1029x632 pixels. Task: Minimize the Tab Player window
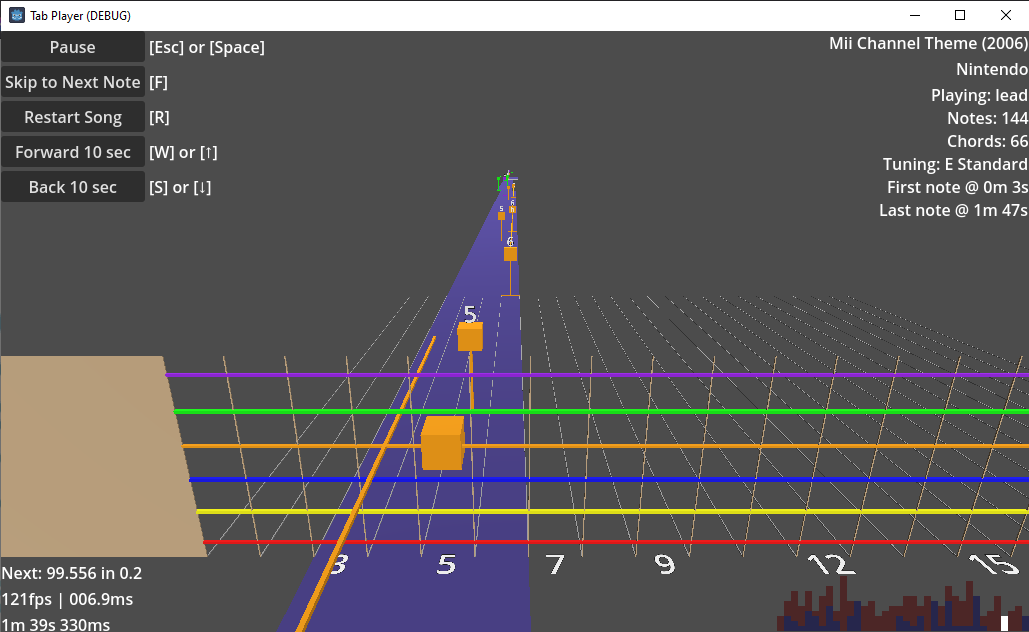click(915, 15)
